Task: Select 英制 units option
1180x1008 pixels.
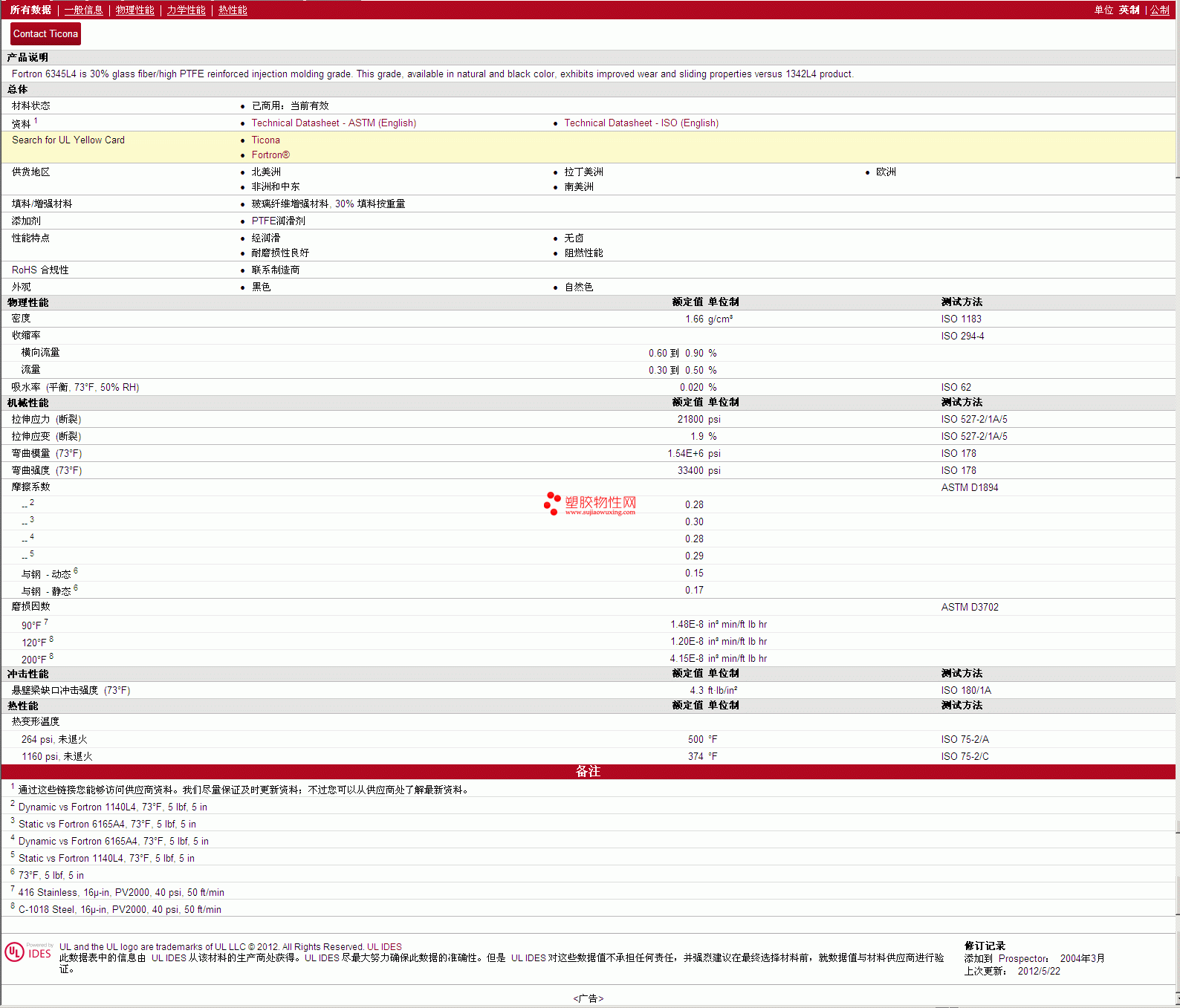Action: click(x=1129, y=10)
